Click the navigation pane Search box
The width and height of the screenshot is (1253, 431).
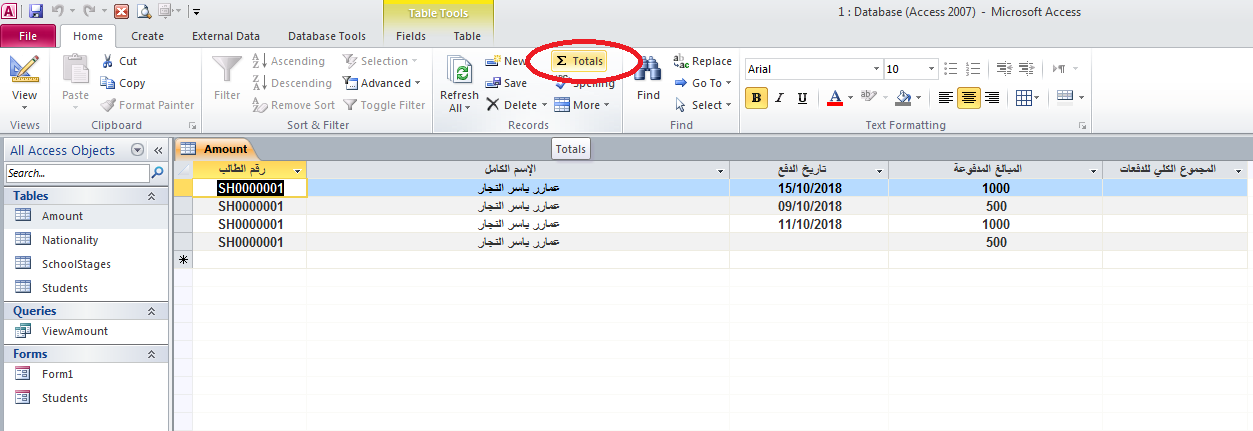[77, 173]
